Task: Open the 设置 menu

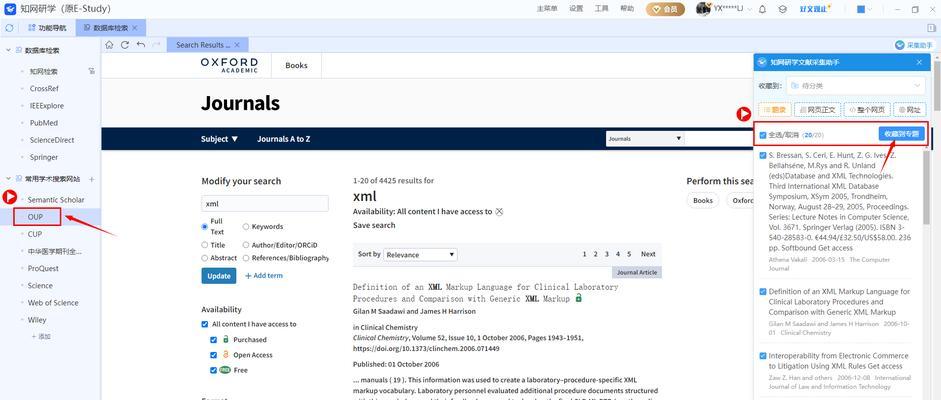Action: pyautogui.click(x=576, y=9)
